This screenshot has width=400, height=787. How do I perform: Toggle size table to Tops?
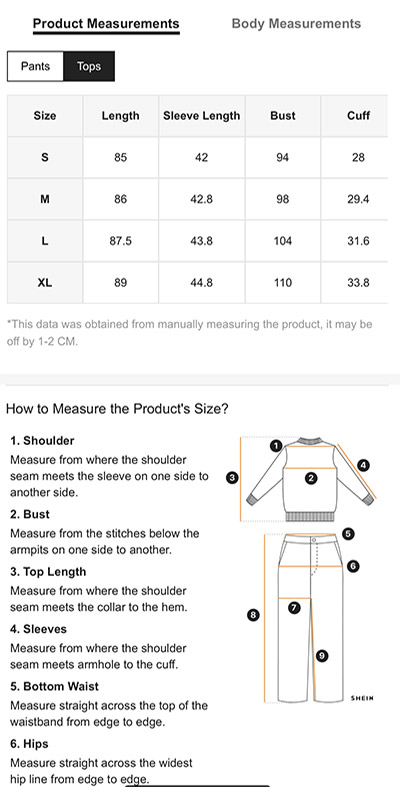89,66
